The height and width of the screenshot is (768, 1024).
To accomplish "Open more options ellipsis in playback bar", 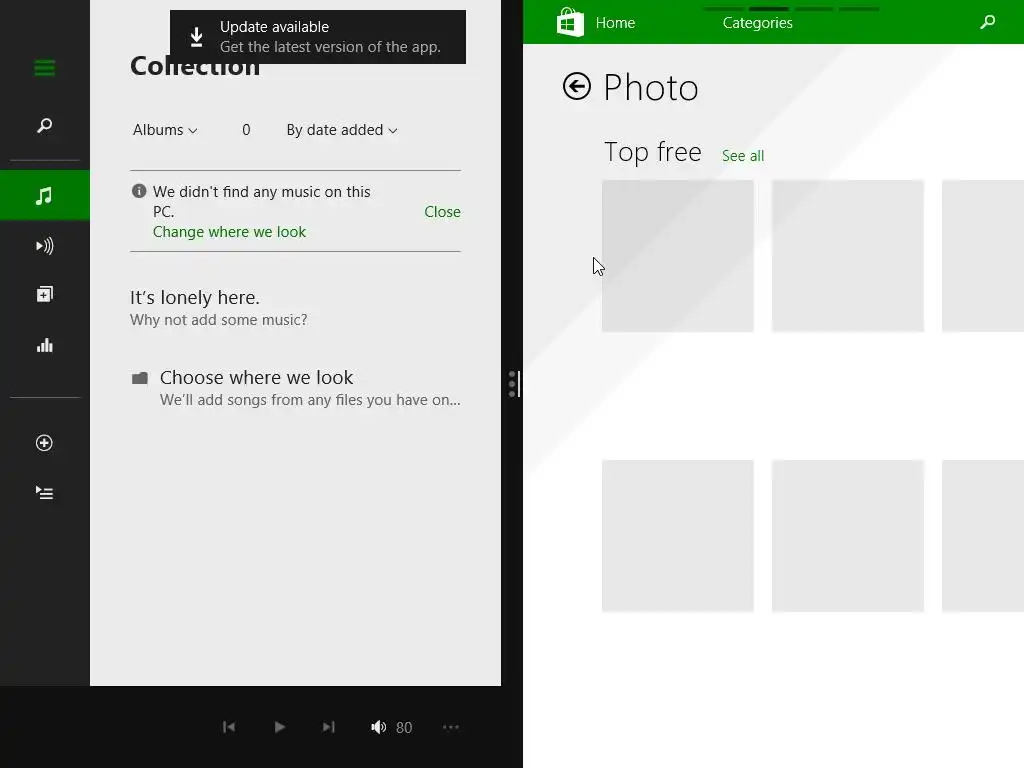I will [451, 727].
